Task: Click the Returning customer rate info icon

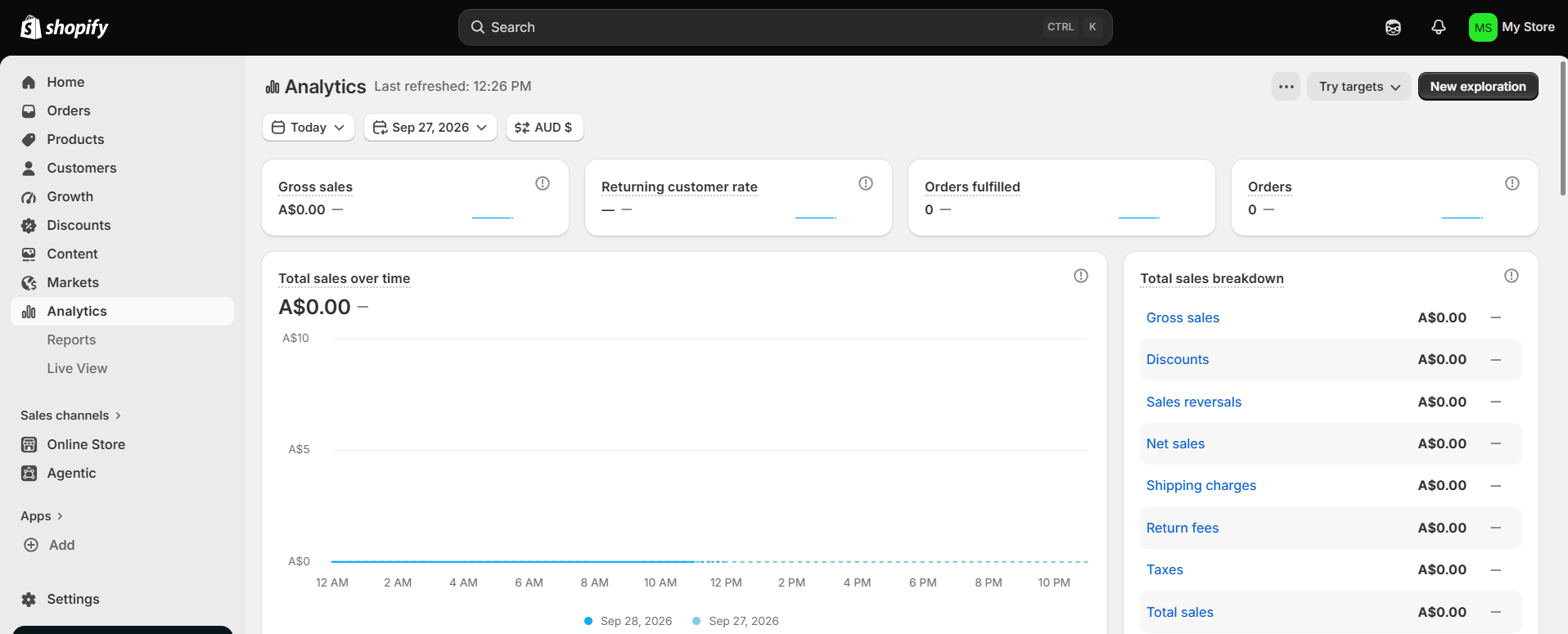Action: [x=866, y=183]
